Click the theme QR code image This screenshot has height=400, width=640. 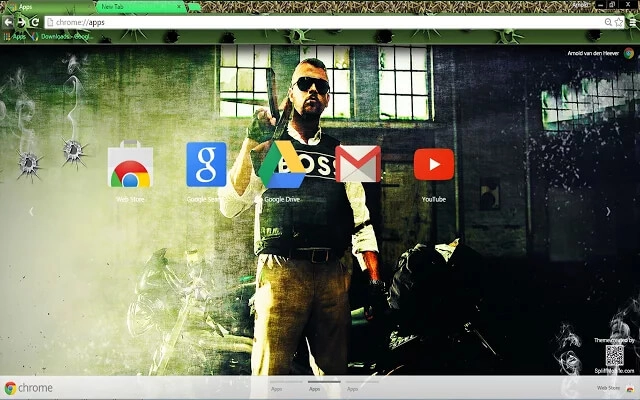point(615,356)
